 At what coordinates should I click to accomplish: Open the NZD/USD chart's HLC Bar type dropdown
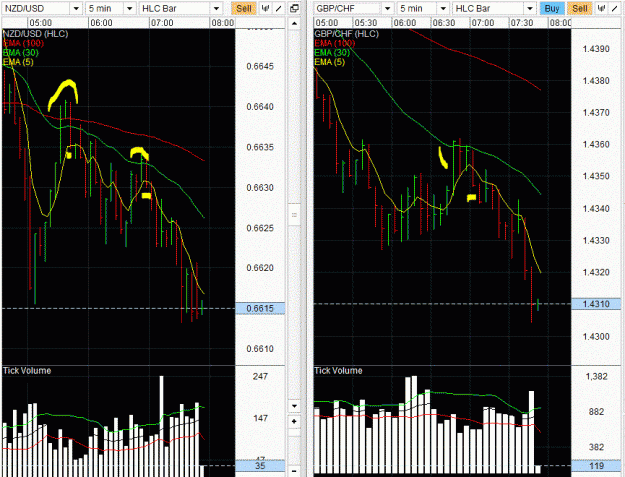pyautogui.click(x=181, y=8)
